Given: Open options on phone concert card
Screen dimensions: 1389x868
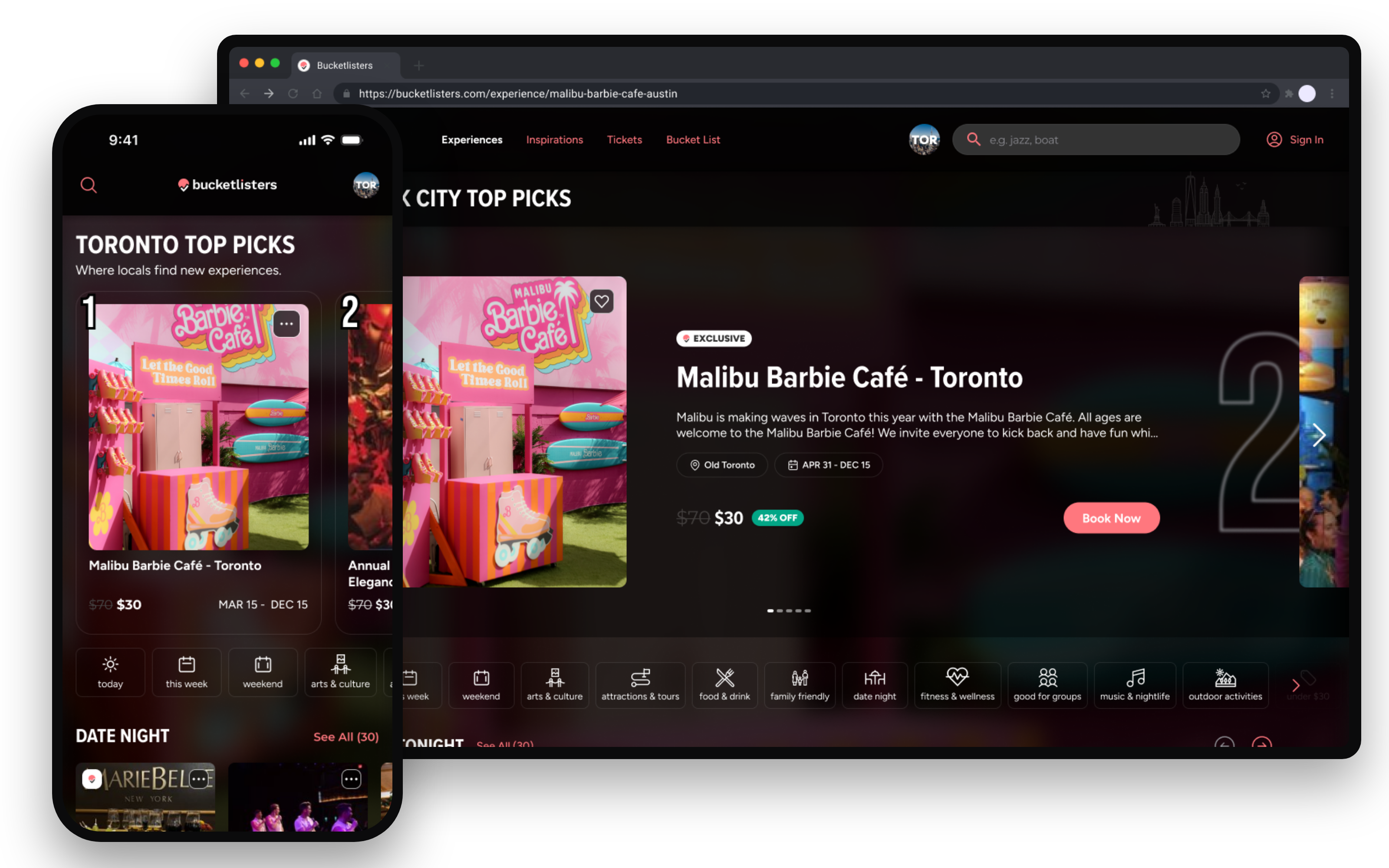Looking at the screenshot, I should [351, 779].
